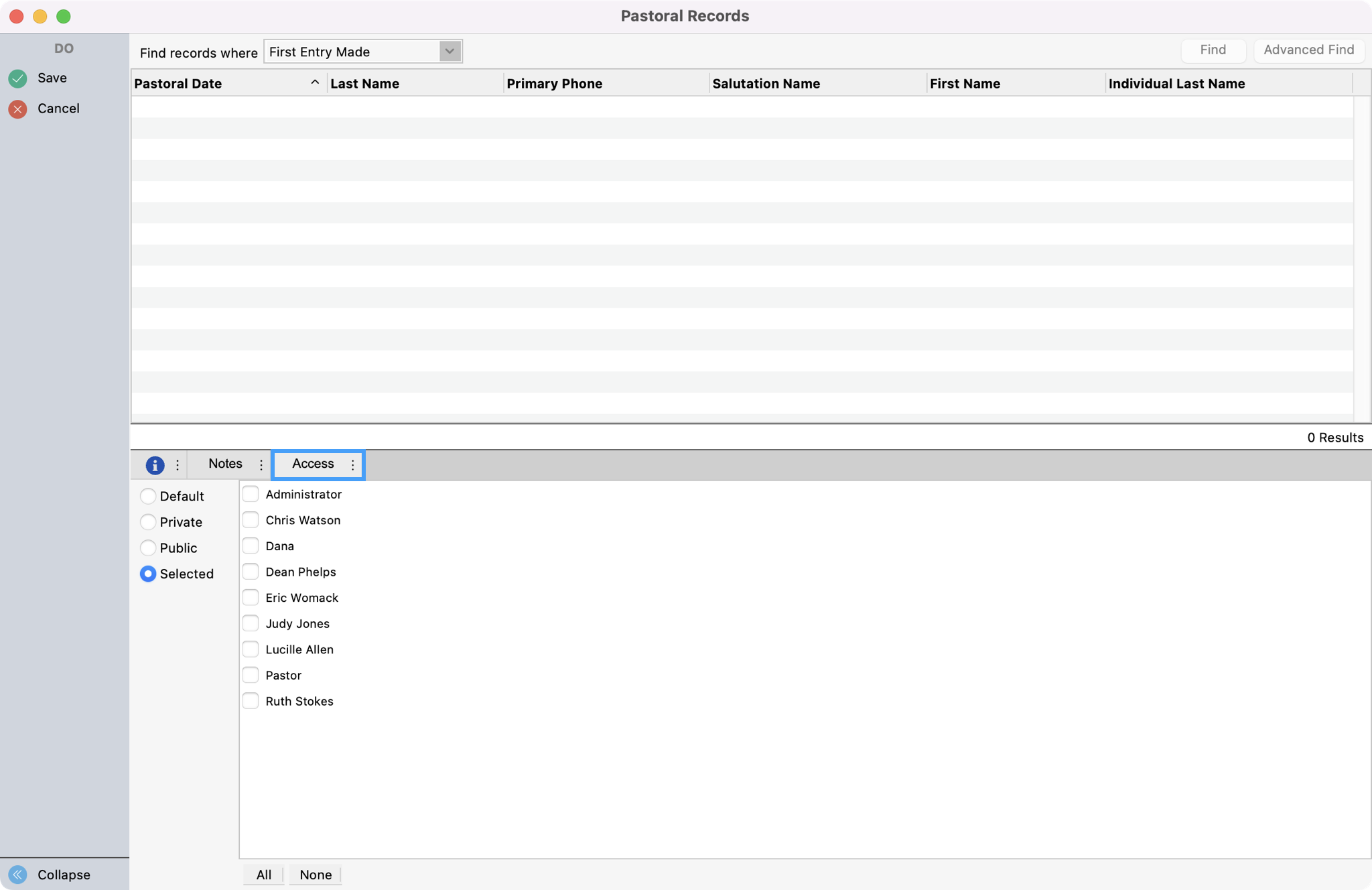The image size is (1372, 890).
Task: Click the Find button
Action: coord(1213,50)
